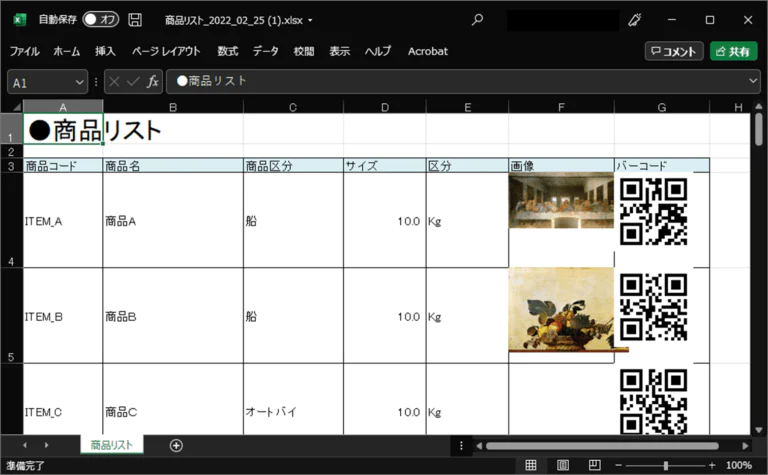The width and height of the screenshot is (768, 475).
Task: Open the ページレイアウト ribbon tab
Action: pos(166,51)
